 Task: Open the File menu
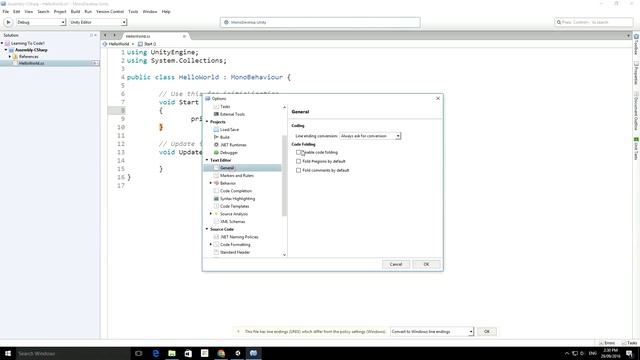(x=6, y=12)
